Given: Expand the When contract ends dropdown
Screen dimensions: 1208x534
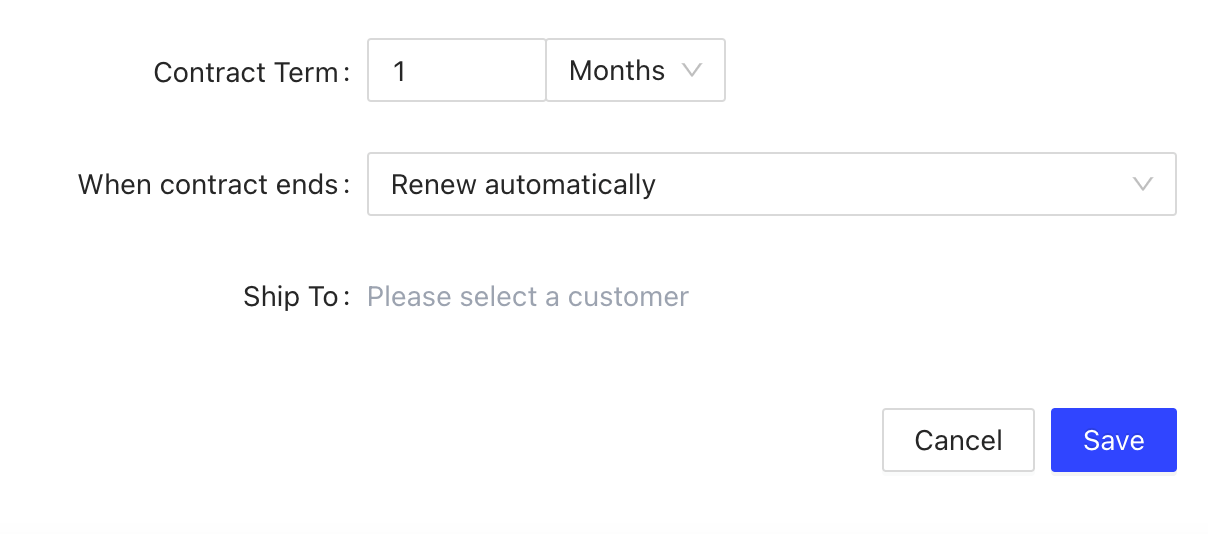Looking at the screenshot, I should [771, 184].
